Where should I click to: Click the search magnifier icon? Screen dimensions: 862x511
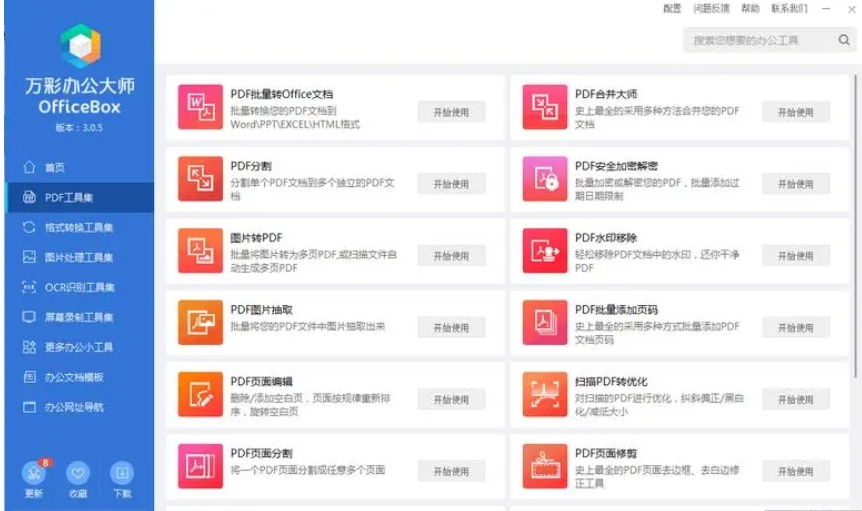click(x=844, y=40)
